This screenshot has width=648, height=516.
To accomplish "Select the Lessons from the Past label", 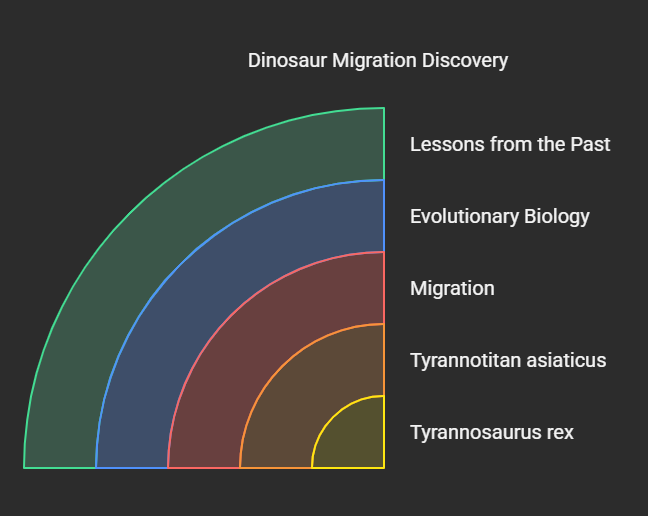I will (x=510, y=144).
